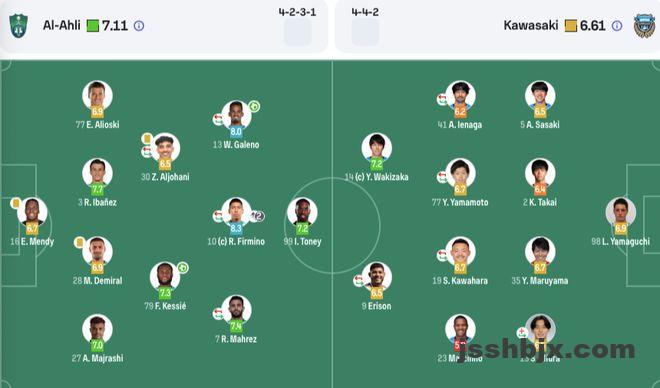Click the yellow card icon on Z. Aljohani

pos(147,138)
